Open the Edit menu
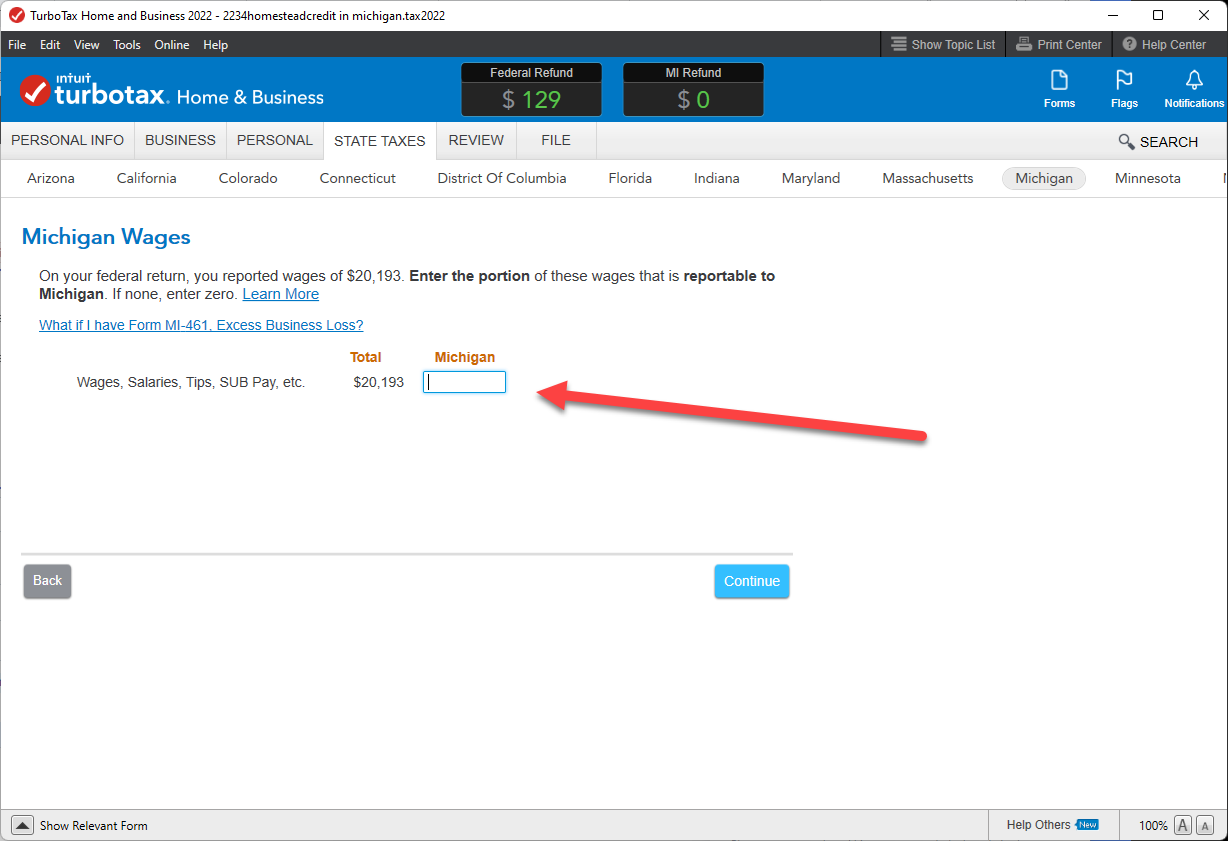Image resolution: width=1228 pixels, height=841 pixels. [x=50, y=45]
